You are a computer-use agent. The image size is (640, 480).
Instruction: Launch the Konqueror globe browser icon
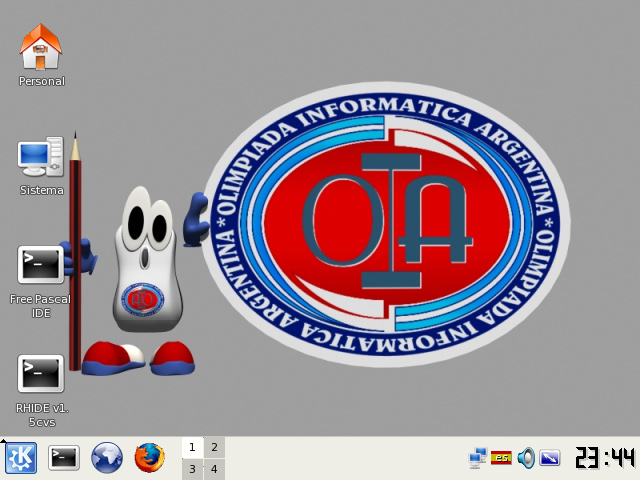point(107,458)
